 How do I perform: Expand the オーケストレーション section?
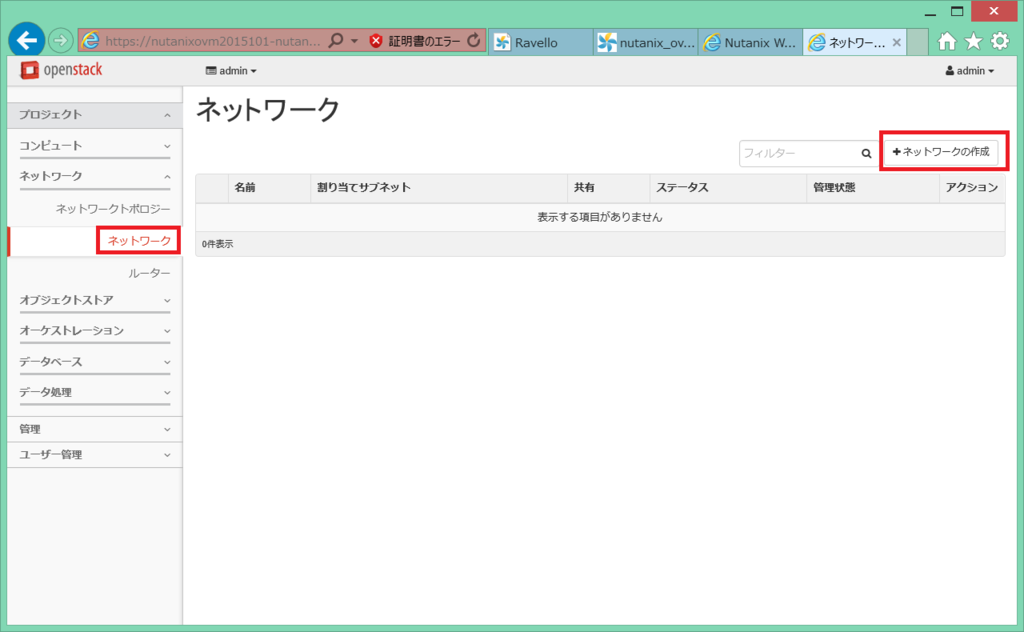(95, 331)
